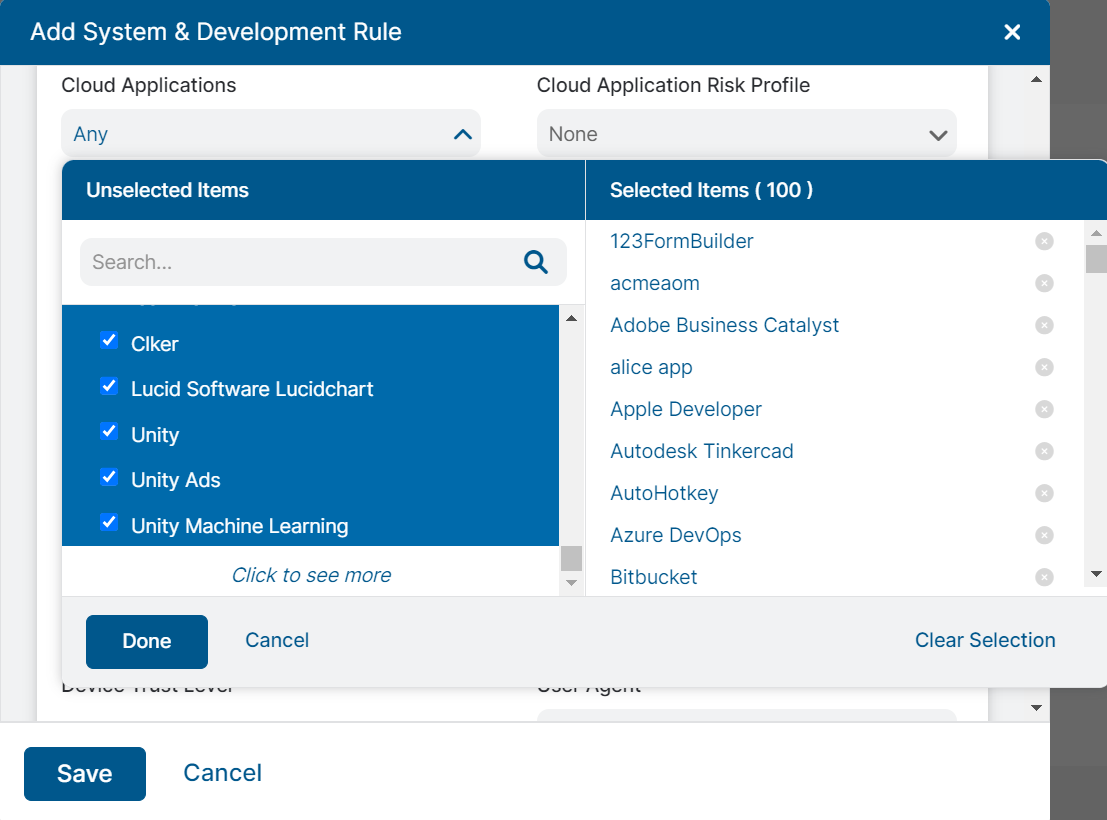Remove Apple Developer from selected items

point(1044,409)
